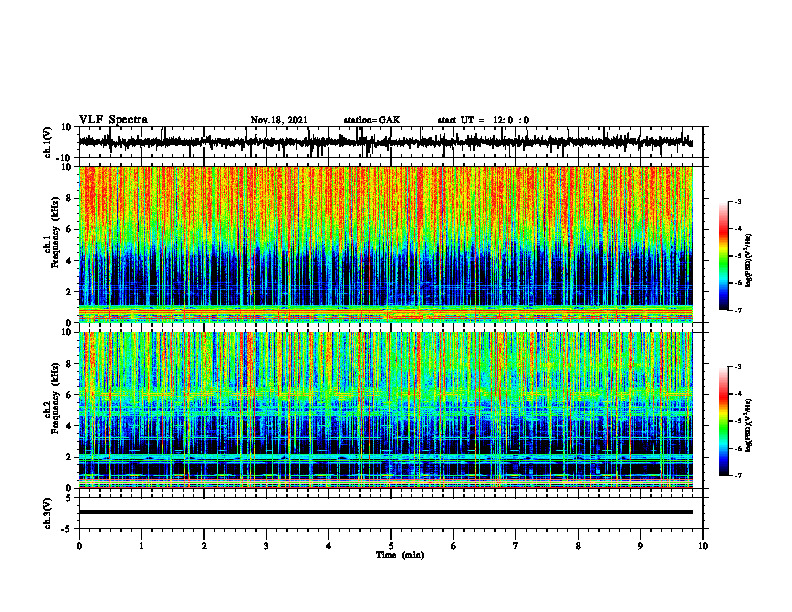Select the "-3" label on ch.1 colorbar
The height and width of the screenshot is (612, 792).
(x=737, y=201)
